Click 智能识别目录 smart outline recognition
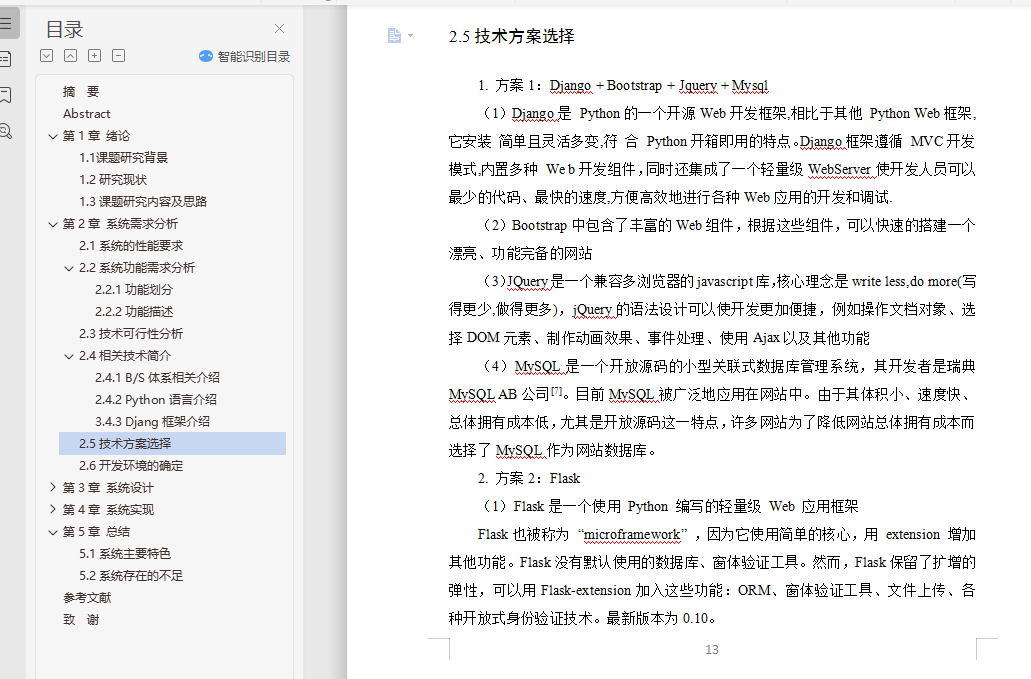This screenshot has width=1031, height=679. click(245, 57)
